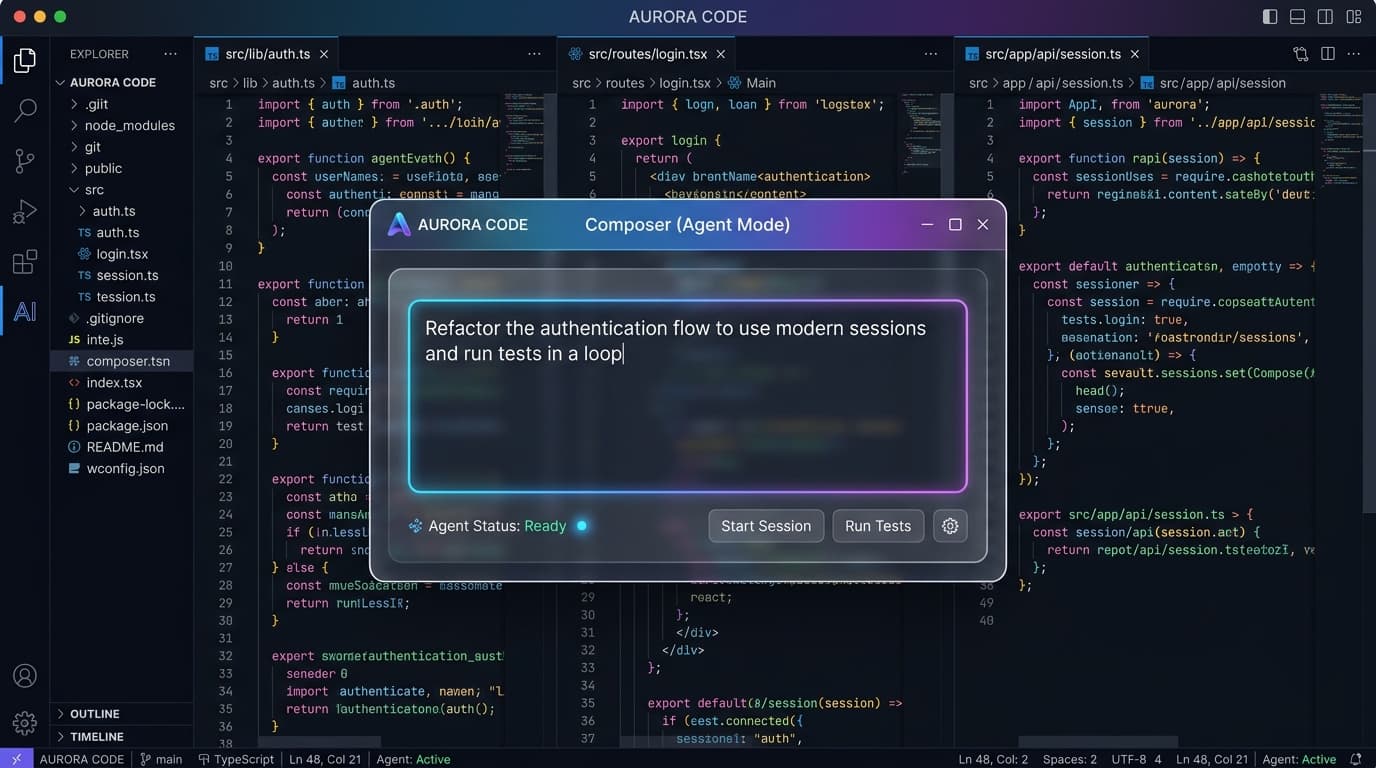
Task: Collapse the AURORA CODE root folder
Action: pyautogui.click(x=61, y=82)
